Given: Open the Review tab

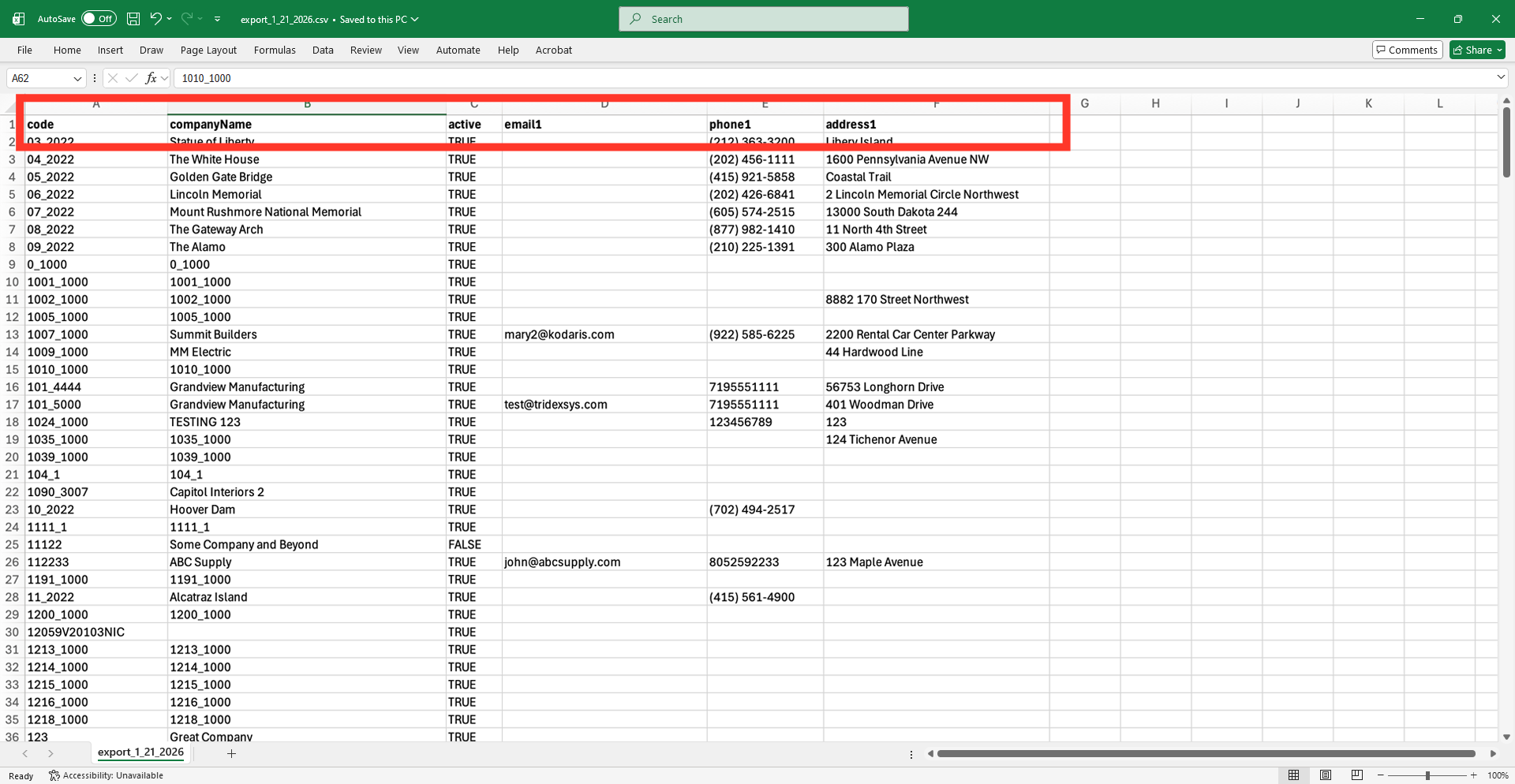Looking at the screenshot, I should click(x=366, y=50).
